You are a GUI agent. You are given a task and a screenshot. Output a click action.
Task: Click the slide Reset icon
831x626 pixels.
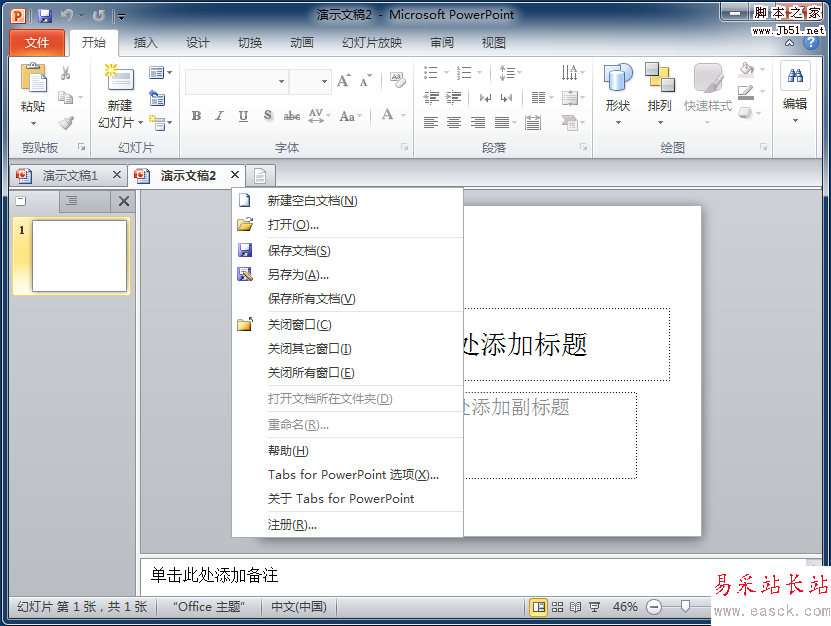click(157, 99)
